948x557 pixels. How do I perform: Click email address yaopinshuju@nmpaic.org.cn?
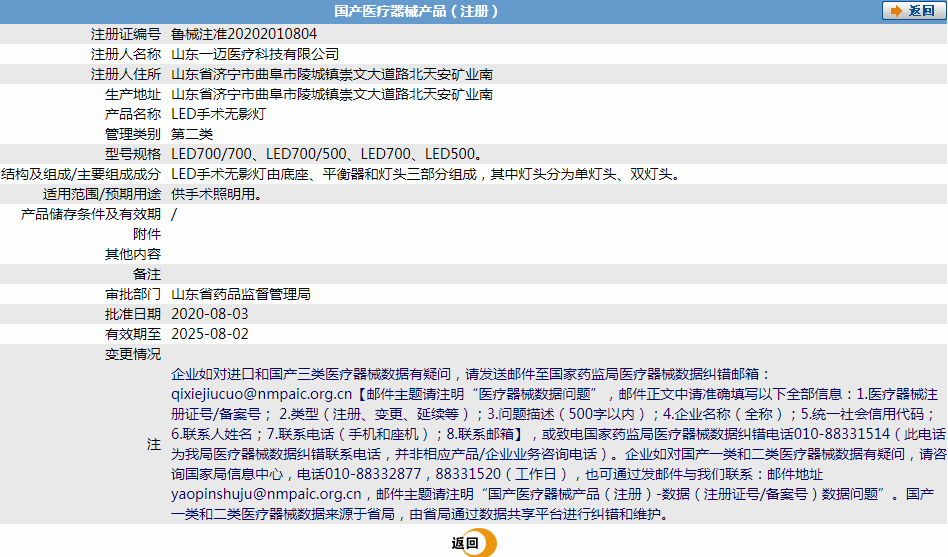pos(266,494)
